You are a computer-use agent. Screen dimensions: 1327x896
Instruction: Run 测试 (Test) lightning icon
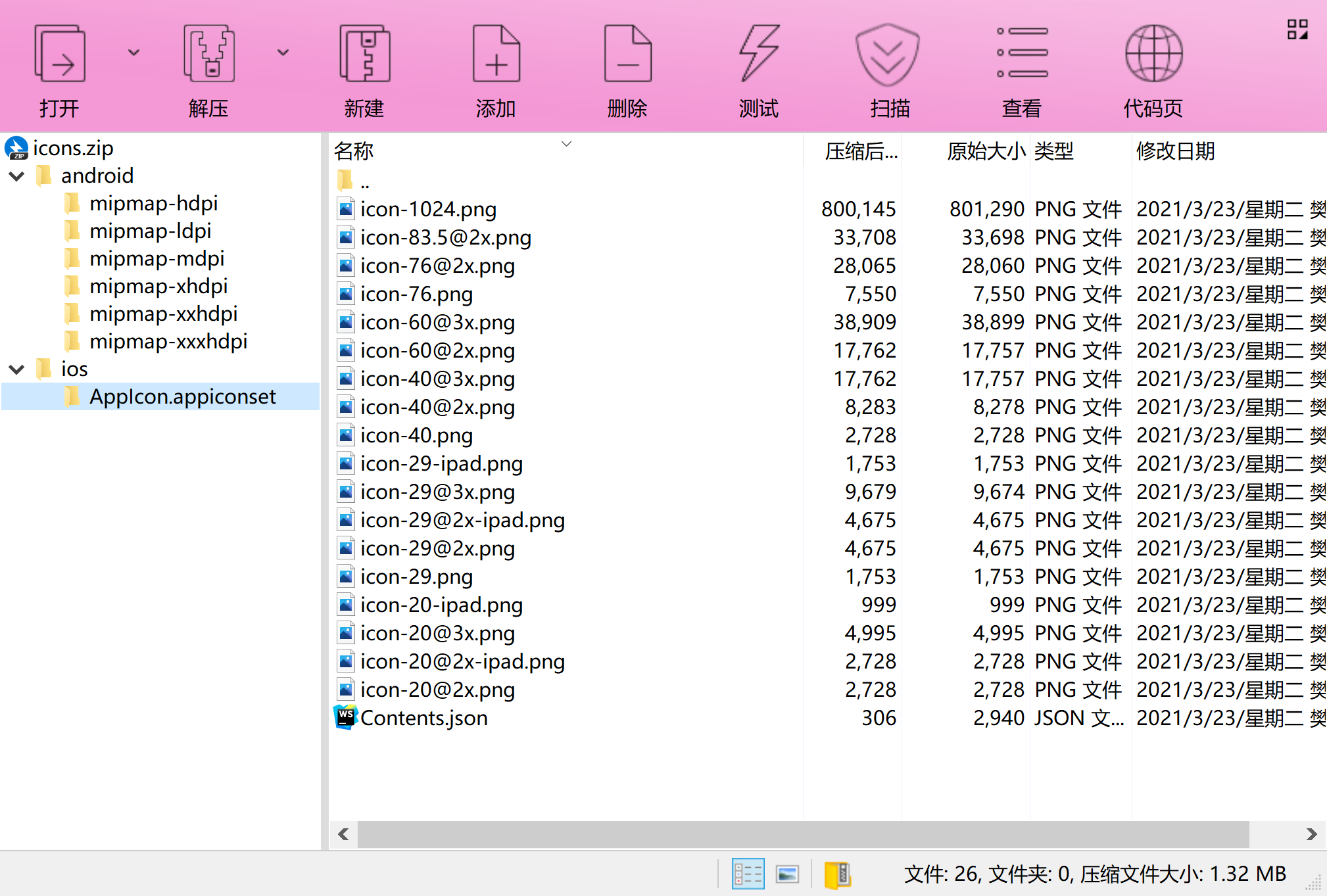tap(759, 55)
